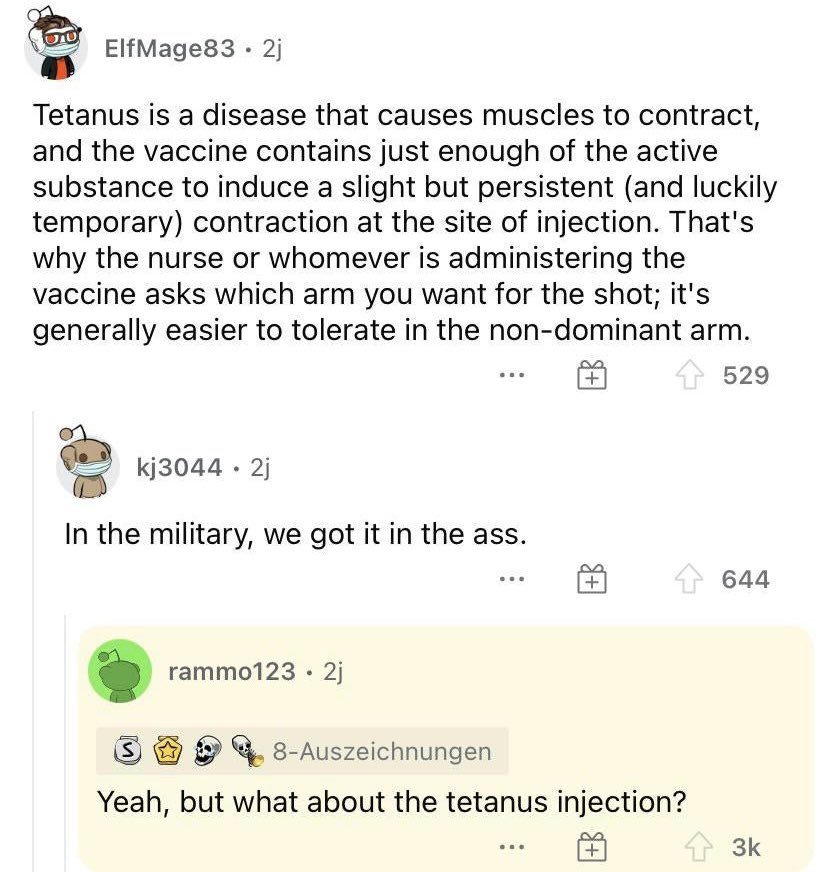Open more options on rammo123's comment
Screen dimensions: 828x872
tap(511, 847)
